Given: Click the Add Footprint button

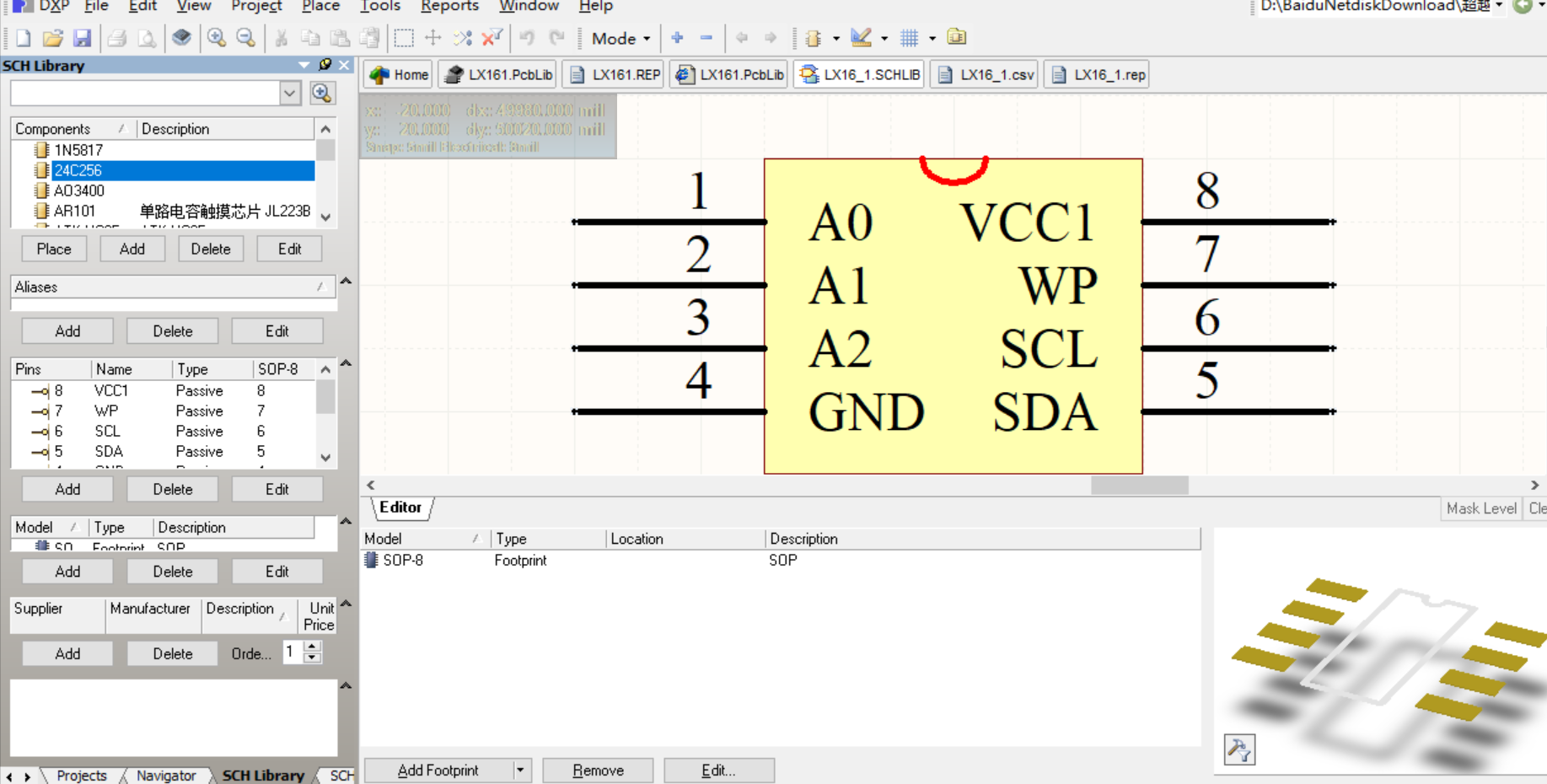Looking at the screenshot, I should click(438, 771).
